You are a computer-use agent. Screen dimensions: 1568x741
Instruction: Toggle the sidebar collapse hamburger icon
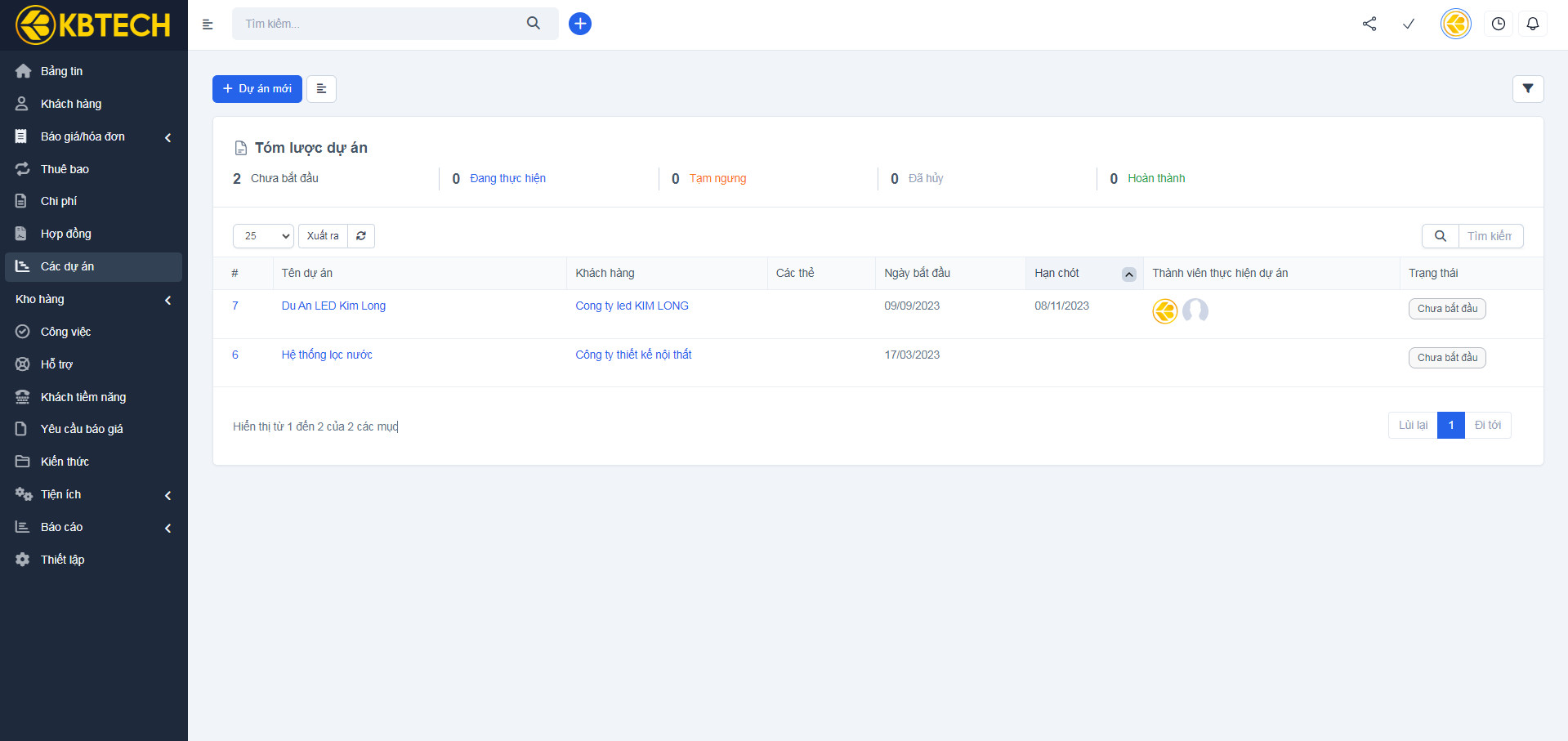tap(208, 25)
